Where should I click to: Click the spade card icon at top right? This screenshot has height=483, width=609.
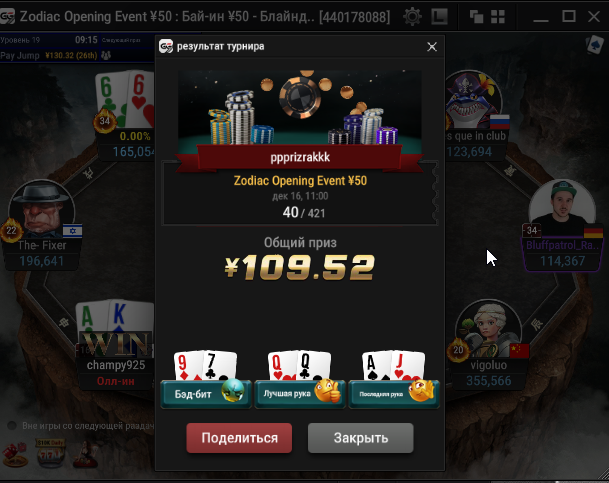pyautogui.click(x=595, y=45)
